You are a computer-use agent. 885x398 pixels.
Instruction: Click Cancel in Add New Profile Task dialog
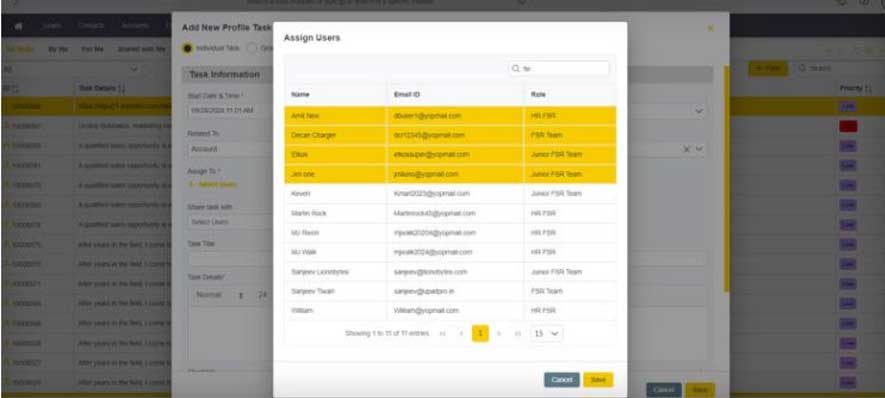[x=664, y=390]
